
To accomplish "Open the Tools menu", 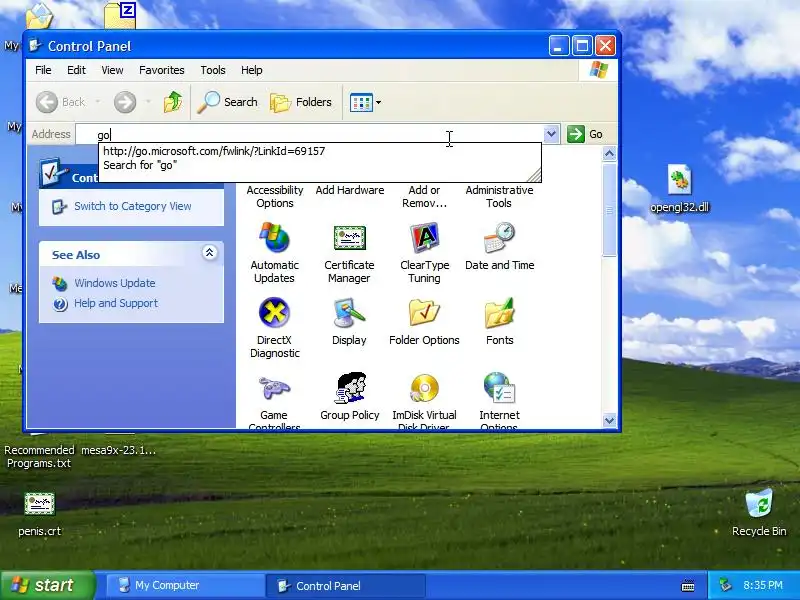I will coord(213,70).
